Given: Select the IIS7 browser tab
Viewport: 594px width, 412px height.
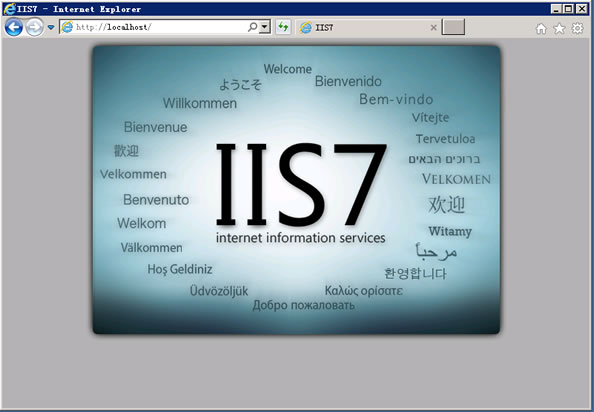Looking at the screenshot, I should tap(367, 27).
